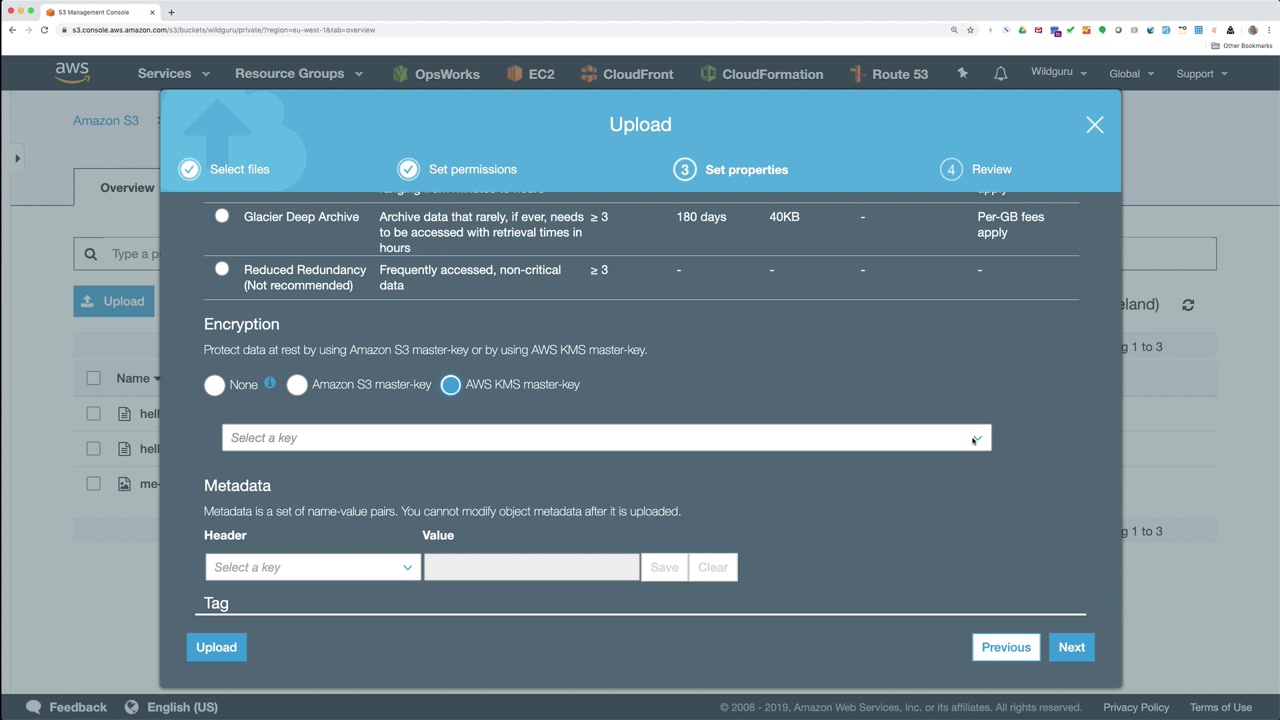The height and width of the screenshot is (720, 1280).
Task: Click the pin shortcuts icon
Action: coord(962,73)
